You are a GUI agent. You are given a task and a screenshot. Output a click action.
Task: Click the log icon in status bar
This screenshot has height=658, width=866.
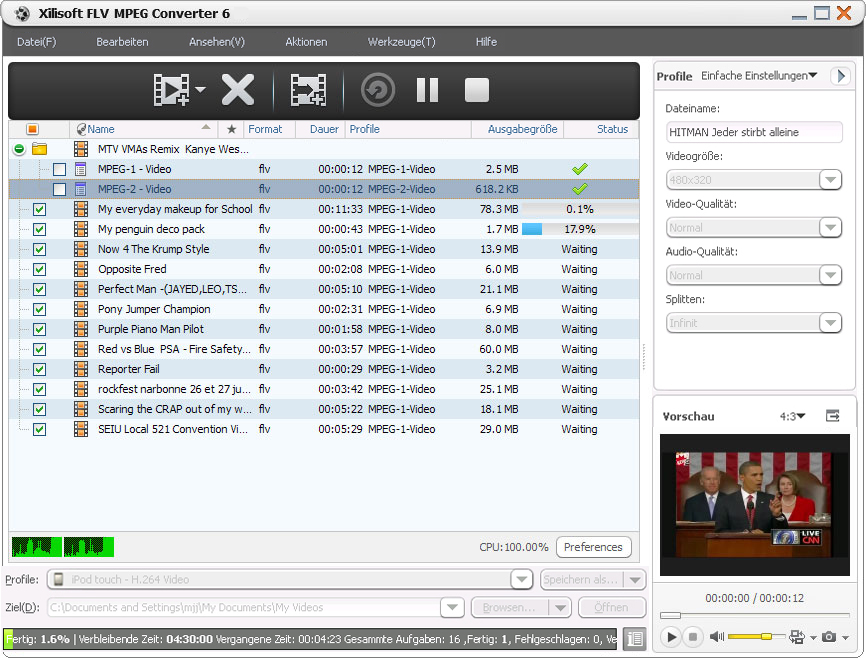635,639
